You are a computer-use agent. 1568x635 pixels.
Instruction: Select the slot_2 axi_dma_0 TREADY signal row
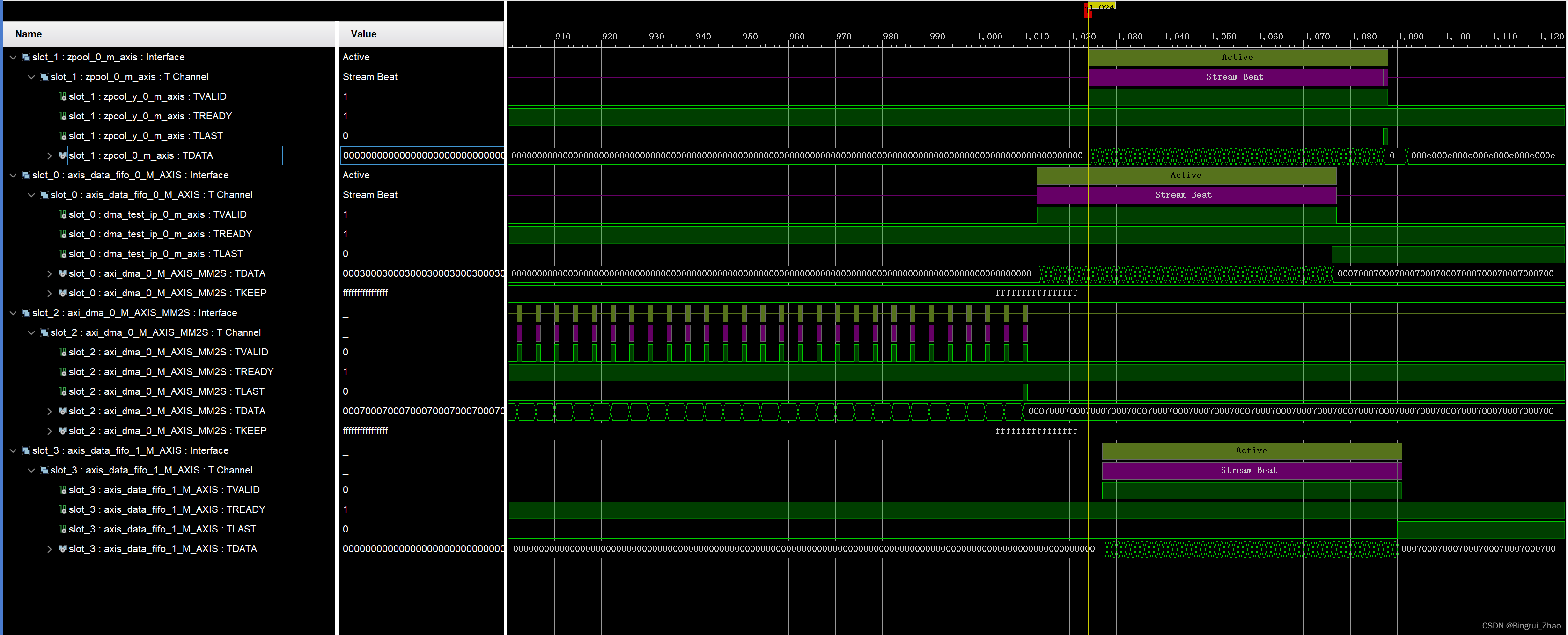pyautogui.click(x=170, y=372)
